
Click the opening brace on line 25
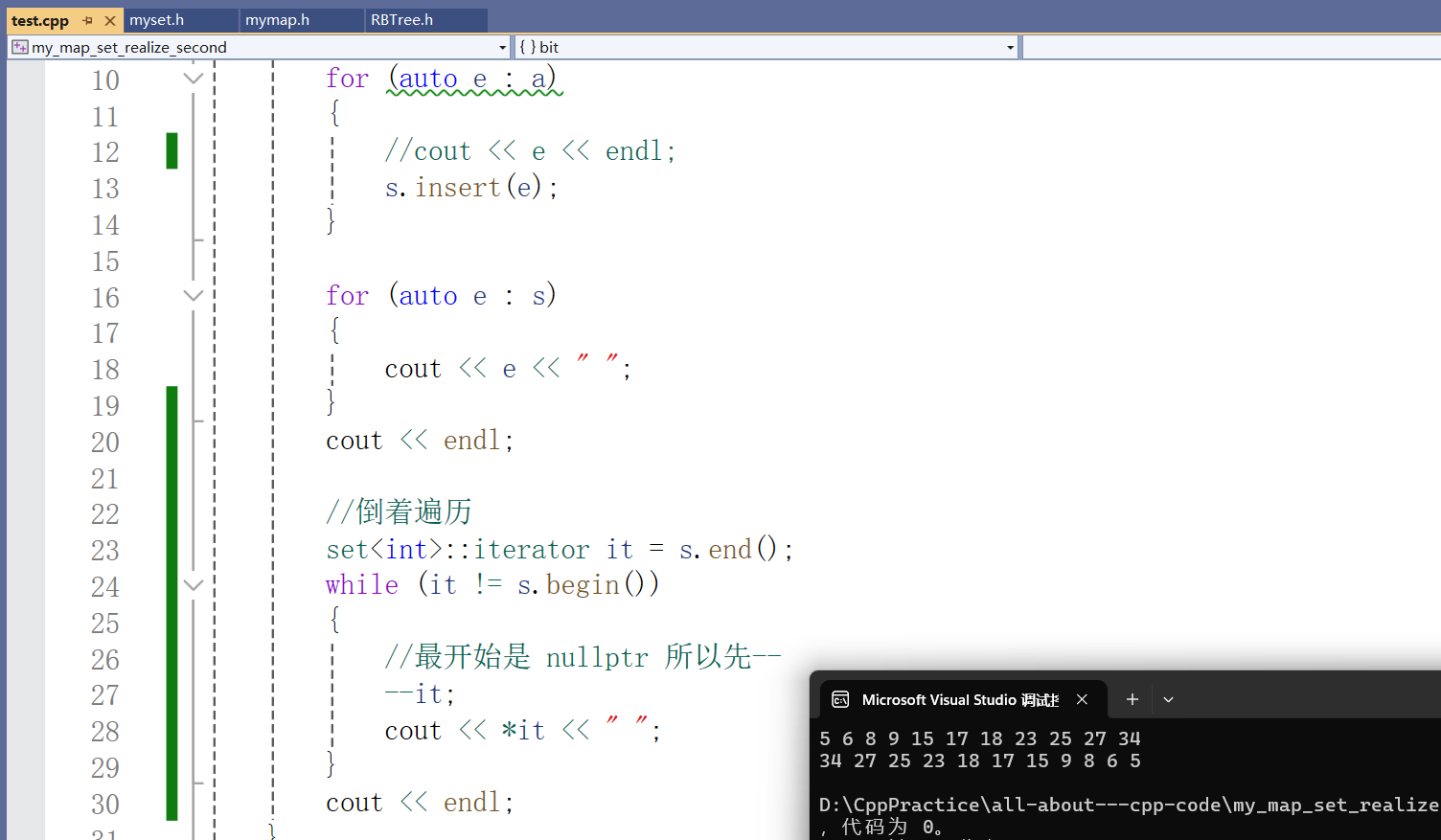(333, 622)
